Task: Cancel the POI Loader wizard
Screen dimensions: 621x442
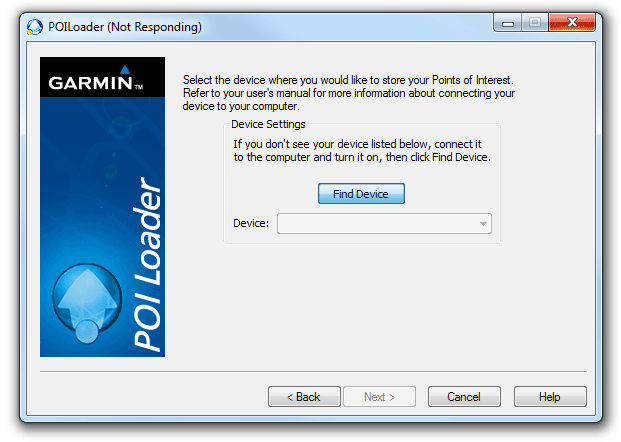Action: (464, 397)
